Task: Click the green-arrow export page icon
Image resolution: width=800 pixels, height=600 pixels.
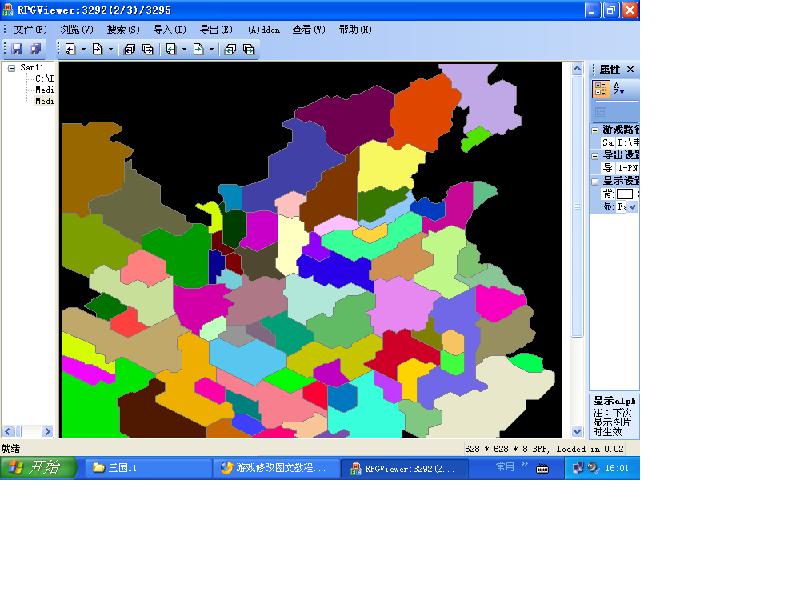Action: (198, 49)
